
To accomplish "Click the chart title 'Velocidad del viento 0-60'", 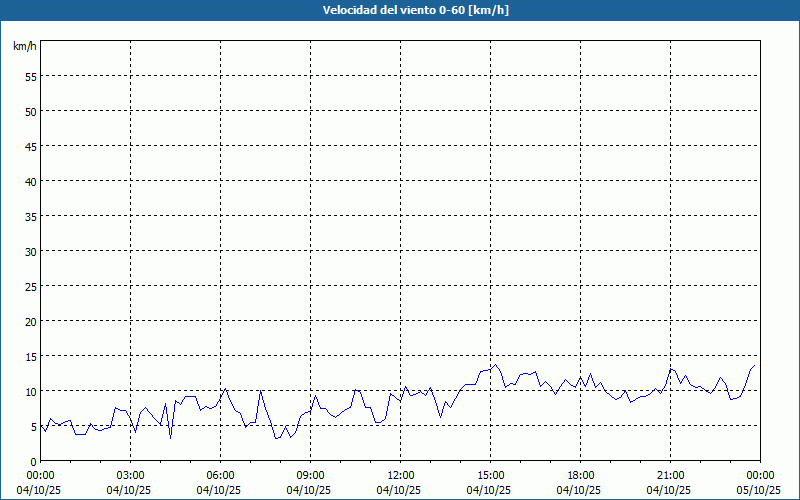I will (x=400, y=11).
